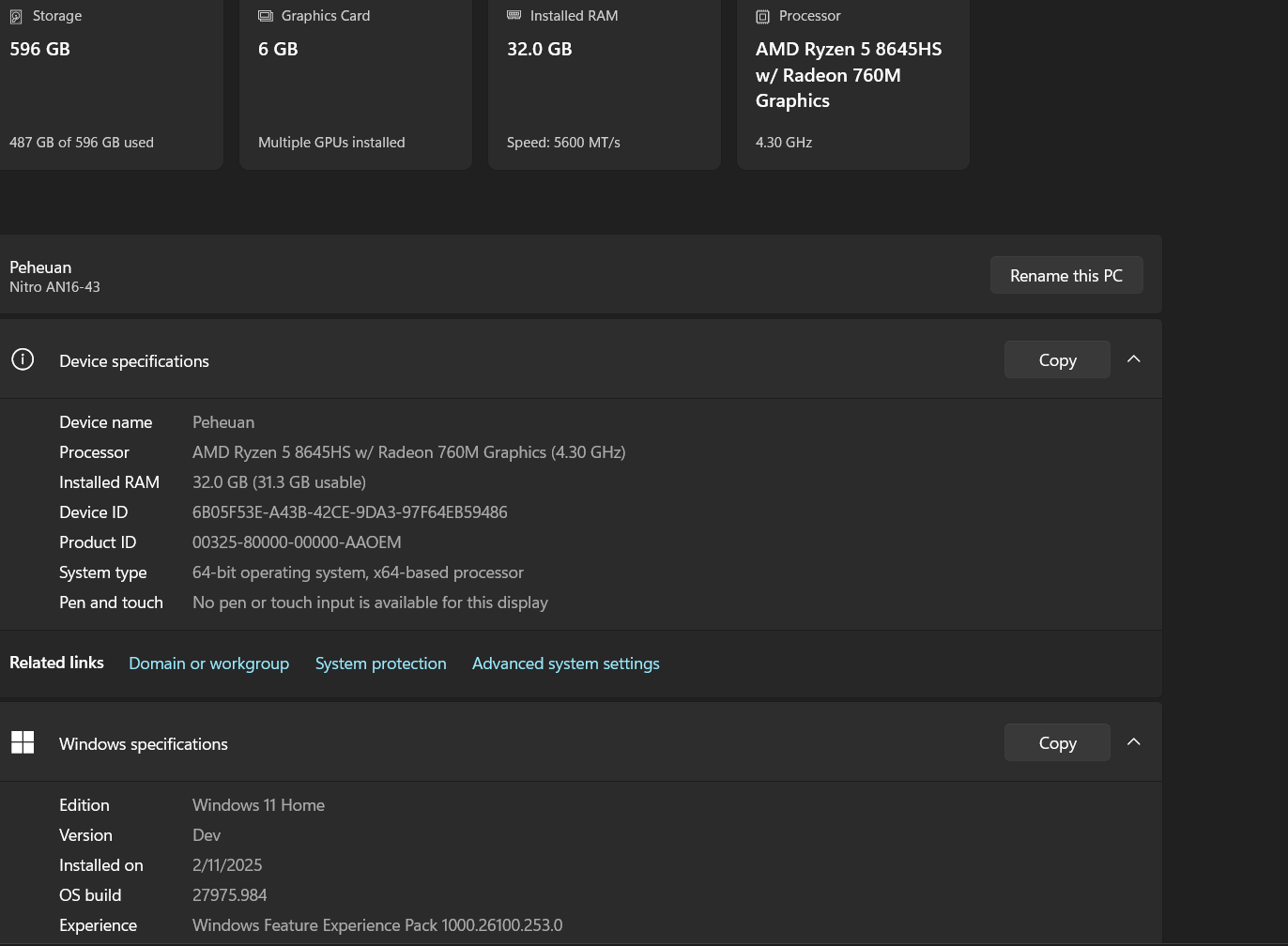
Task: Click the Related links label
Action: (56, 663)
